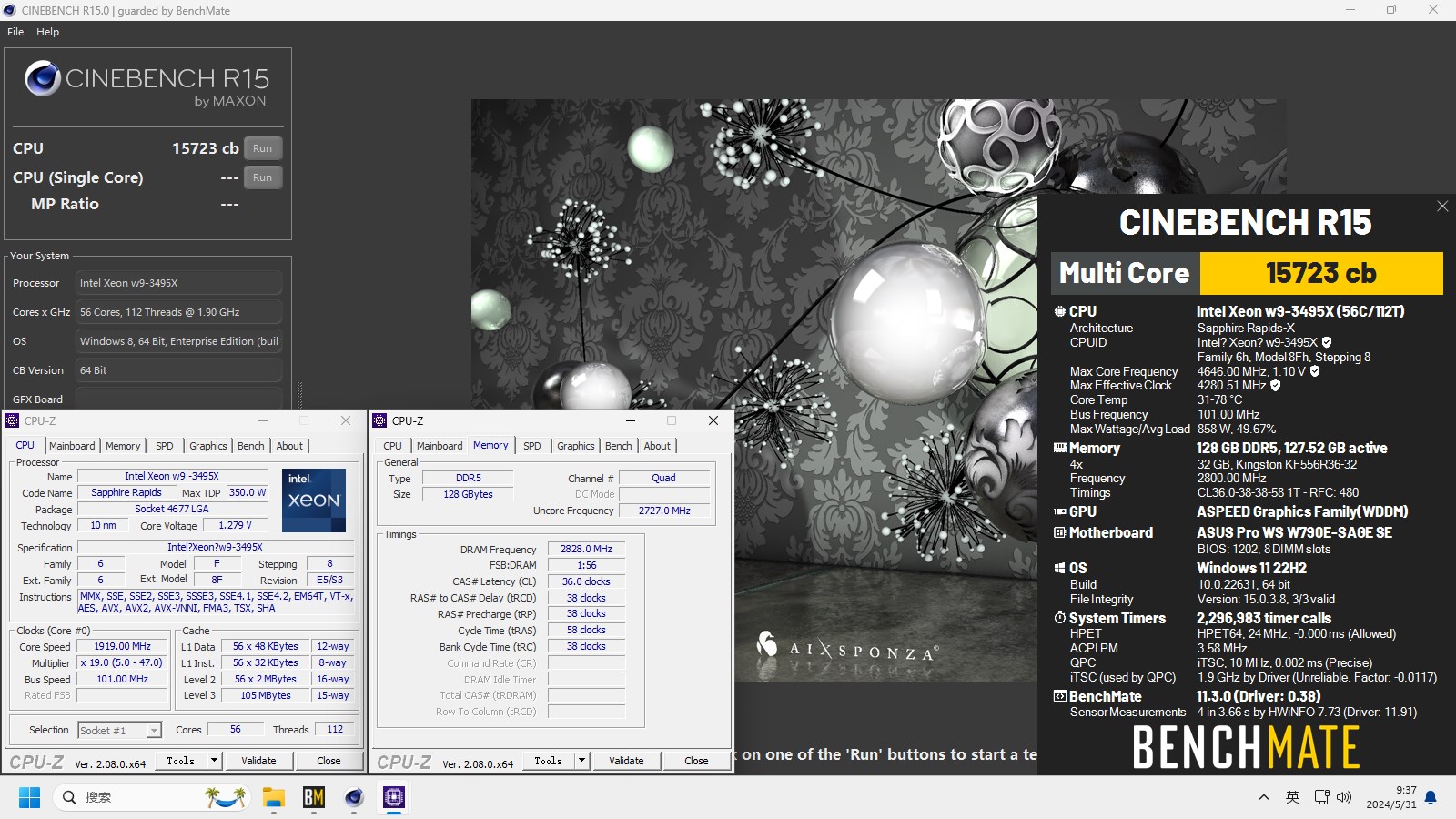1456x819 pixels.
Task: Click shield icon beside Max Effective Clock
Action: [1276, 386]
